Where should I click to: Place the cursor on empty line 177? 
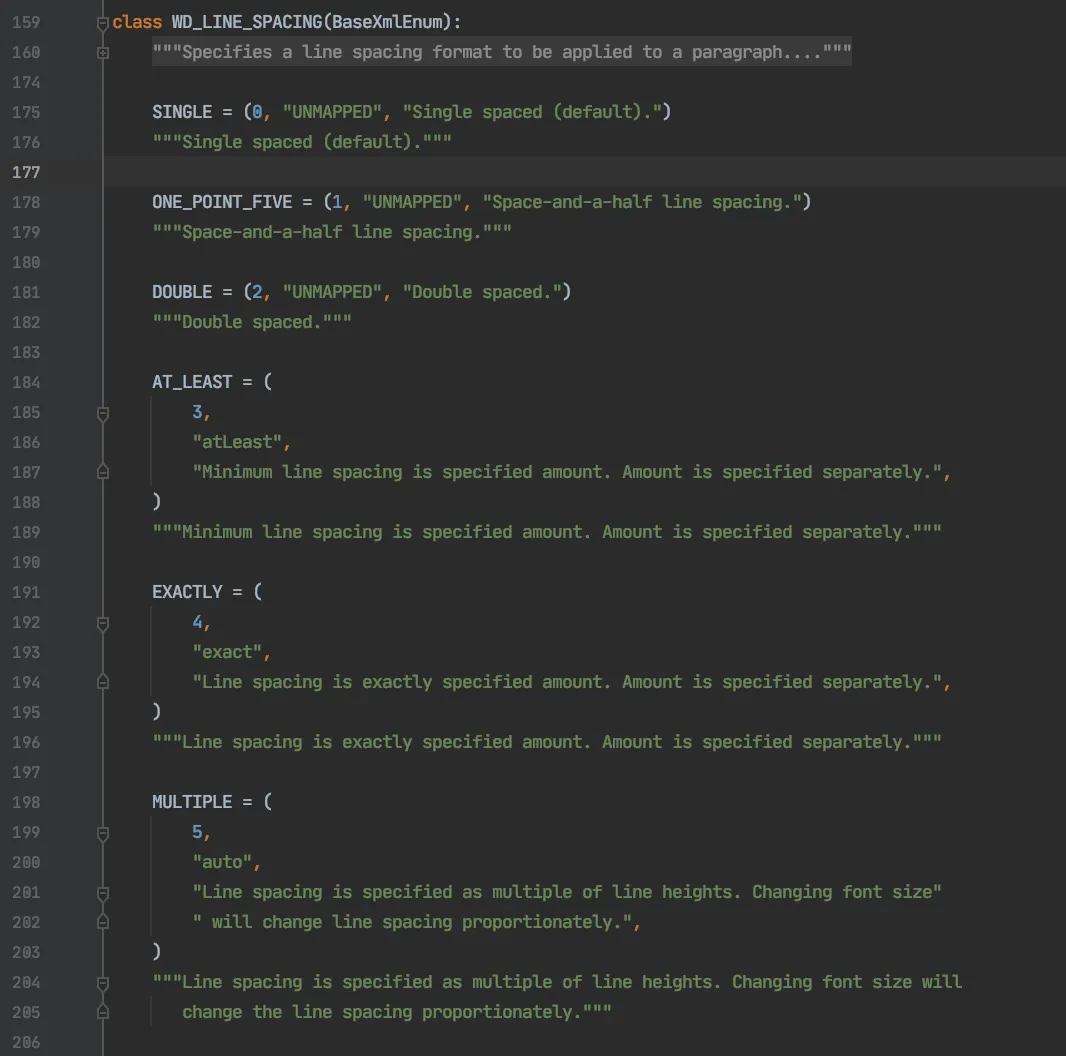(585, 172)
